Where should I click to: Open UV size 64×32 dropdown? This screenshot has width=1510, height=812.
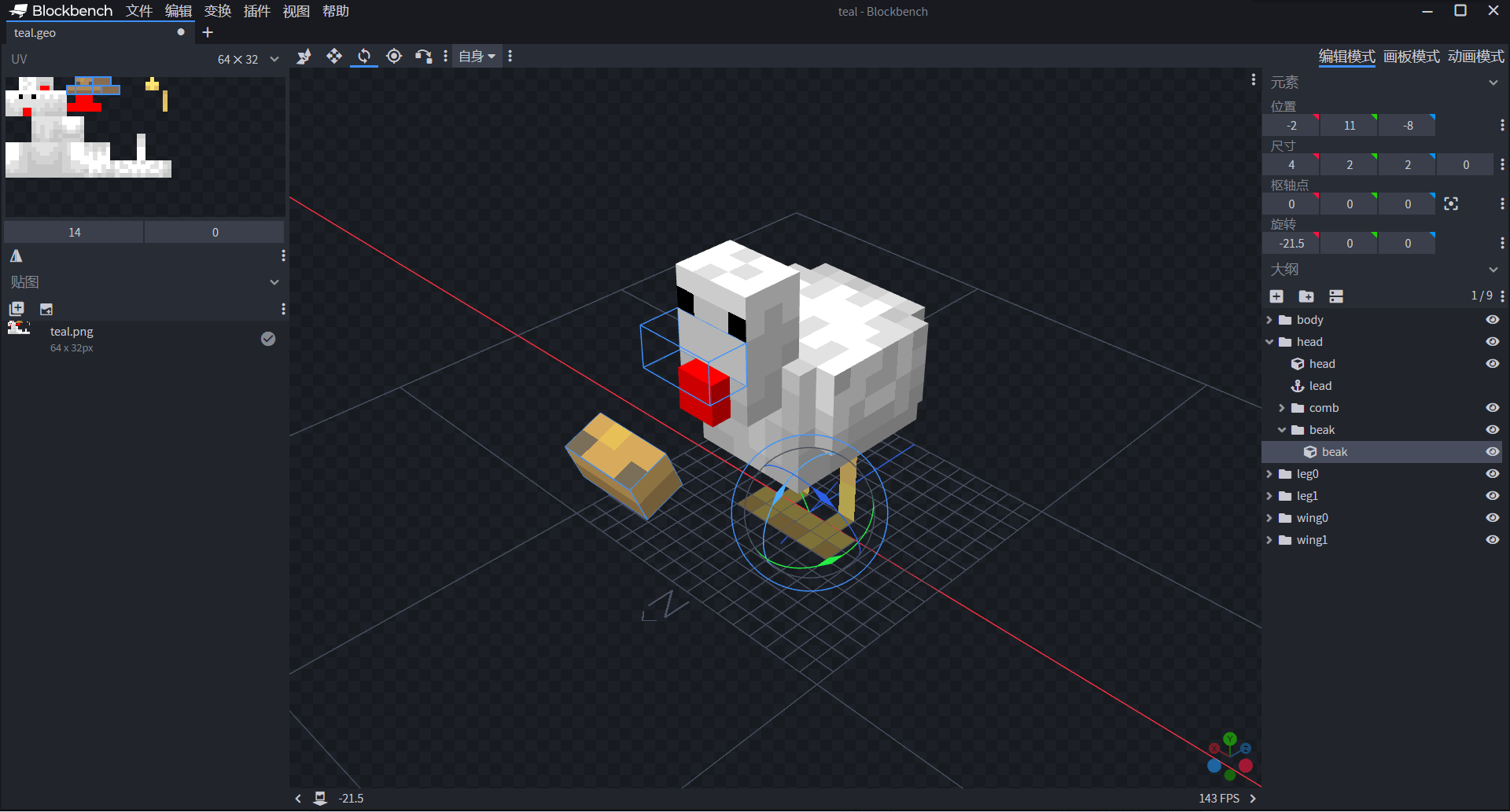(x=249, y=59)
